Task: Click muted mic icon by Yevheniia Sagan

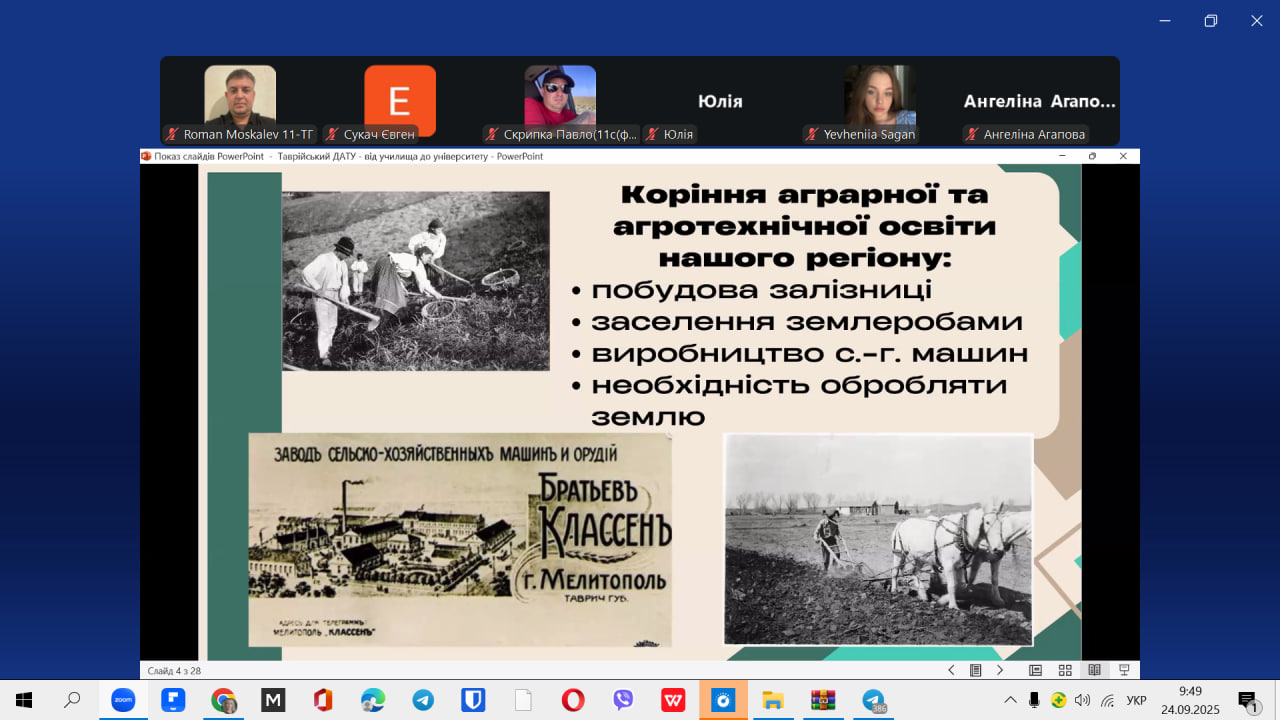Action: 812,134
